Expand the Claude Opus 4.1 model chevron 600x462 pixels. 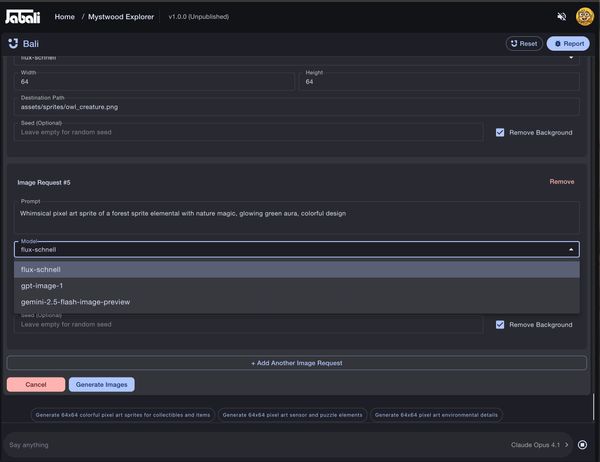coord(566,444)
